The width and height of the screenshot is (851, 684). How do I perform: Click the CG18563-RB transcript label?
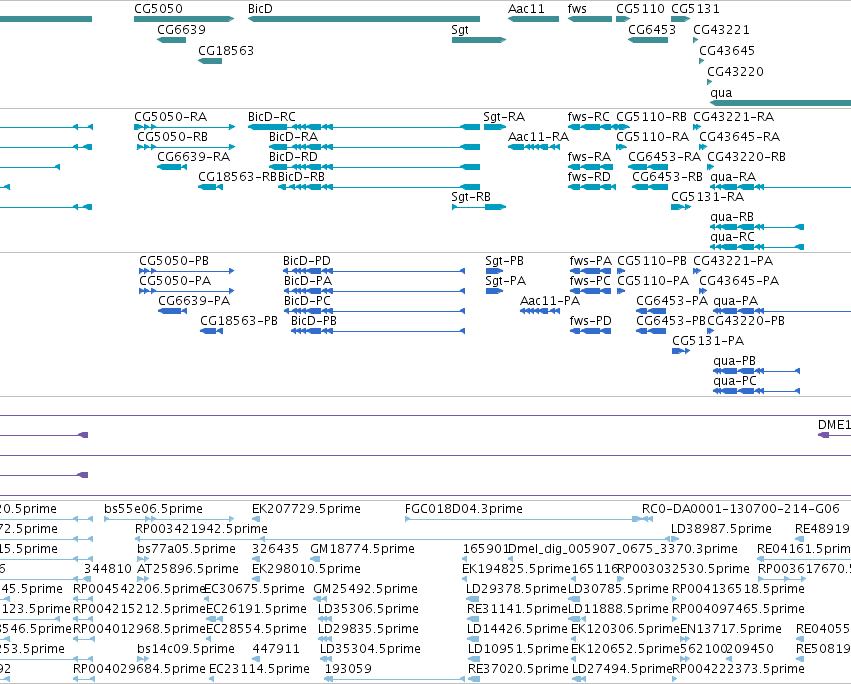pyautogui.click(x=237, y=177)
